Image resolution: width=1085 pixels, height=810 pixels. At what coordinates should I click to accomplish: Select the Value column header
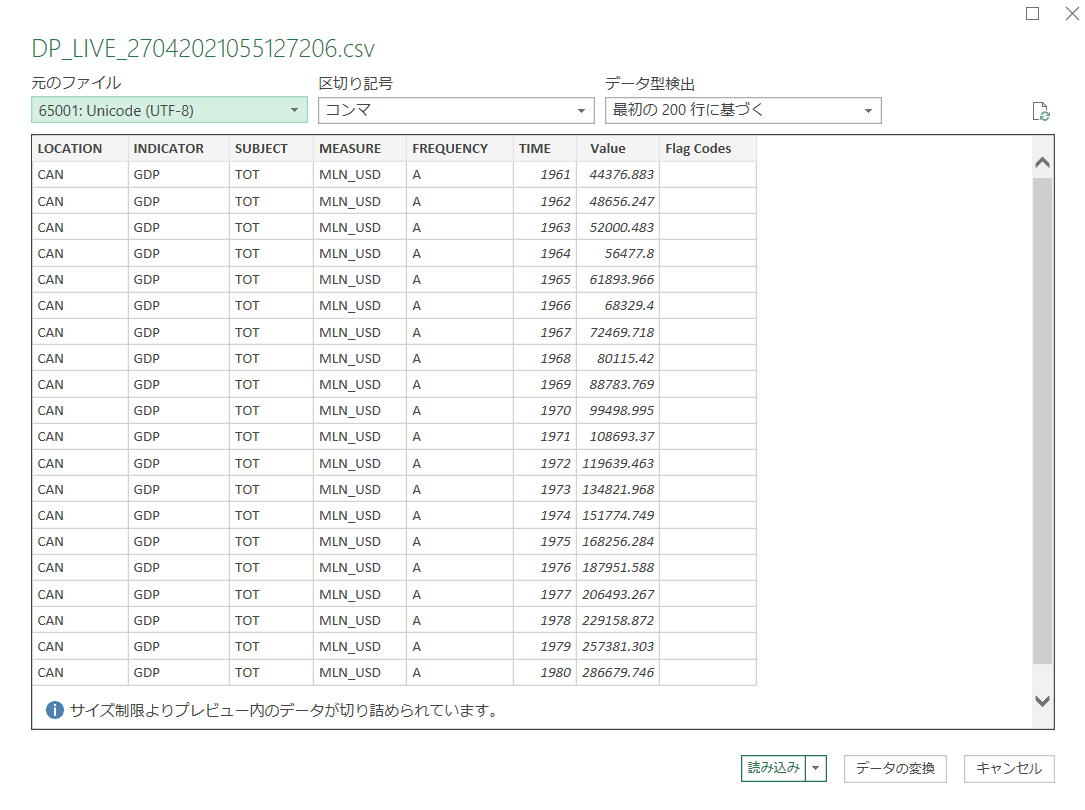[x=607, y=149]
